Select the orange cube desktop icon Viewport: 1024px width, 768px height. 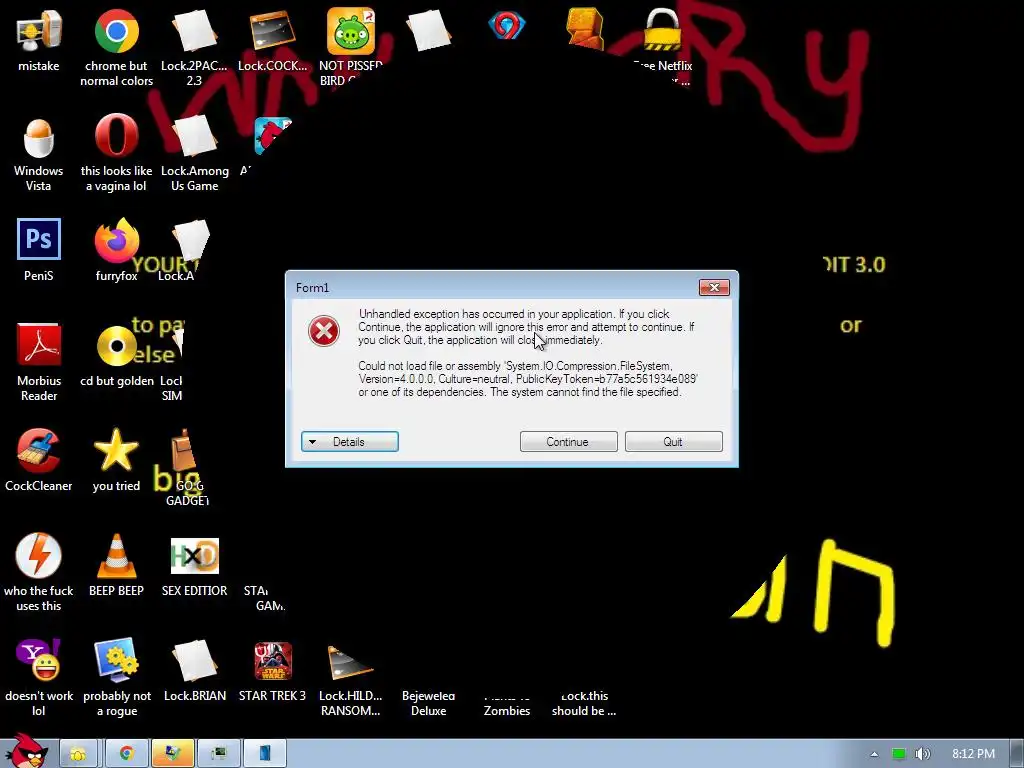point(584,28)
